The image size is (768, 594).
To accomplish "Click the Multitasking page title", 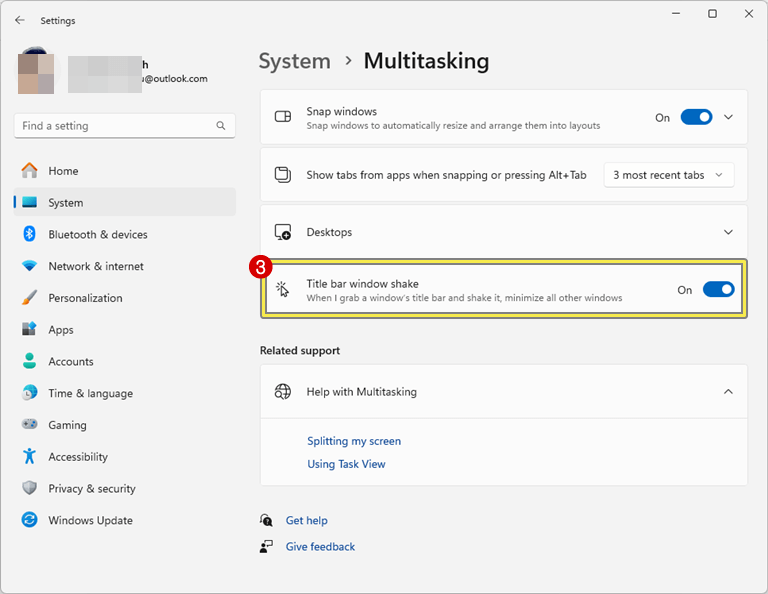I will (x=426, y=61).
